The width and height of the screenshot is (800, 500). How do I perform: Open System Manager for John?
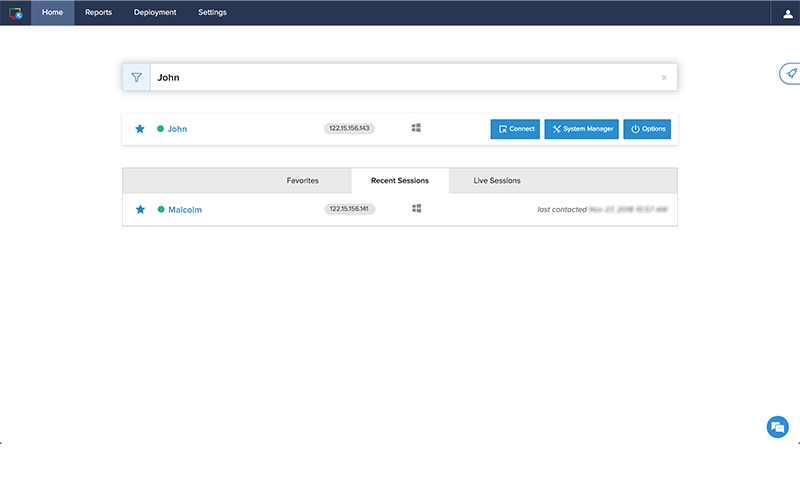[x=582, y=129]
